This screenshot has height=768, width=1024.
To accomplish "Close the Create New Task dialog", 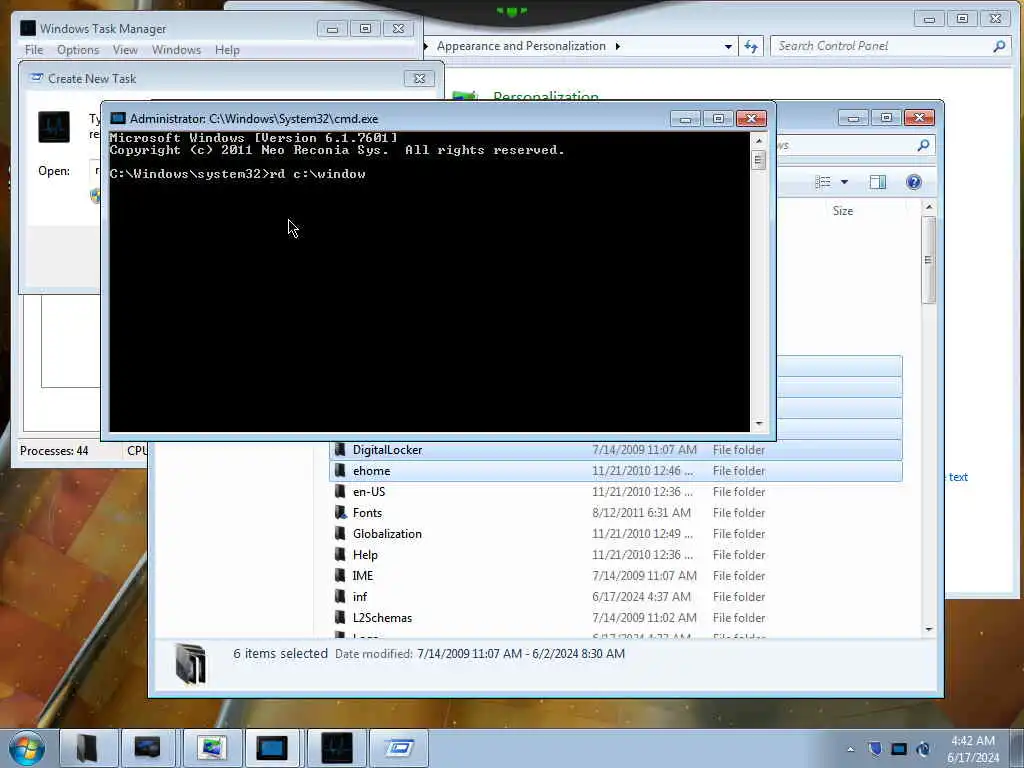I will [x=419, y=79].
